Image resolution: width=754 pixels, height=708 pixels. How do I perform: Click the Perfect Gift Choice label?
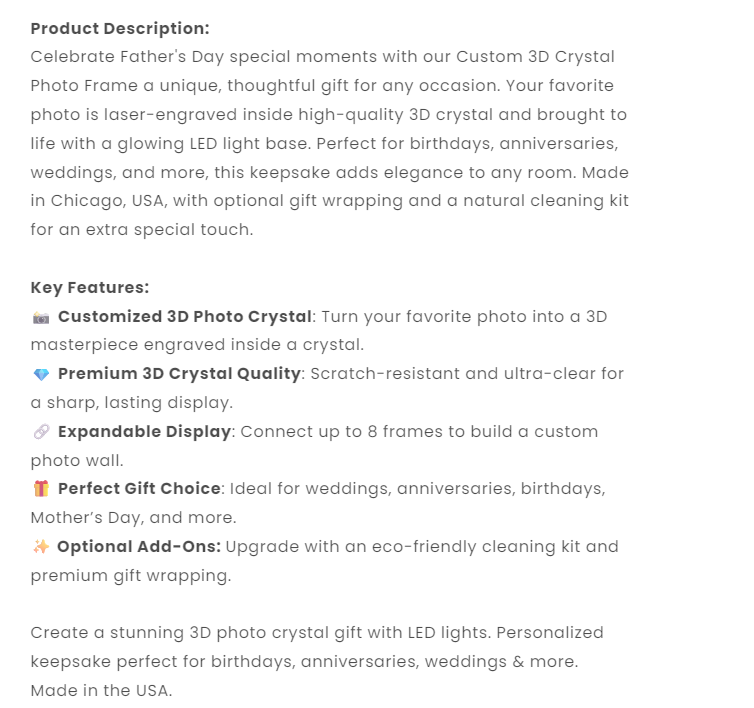[x=139, y=489]
